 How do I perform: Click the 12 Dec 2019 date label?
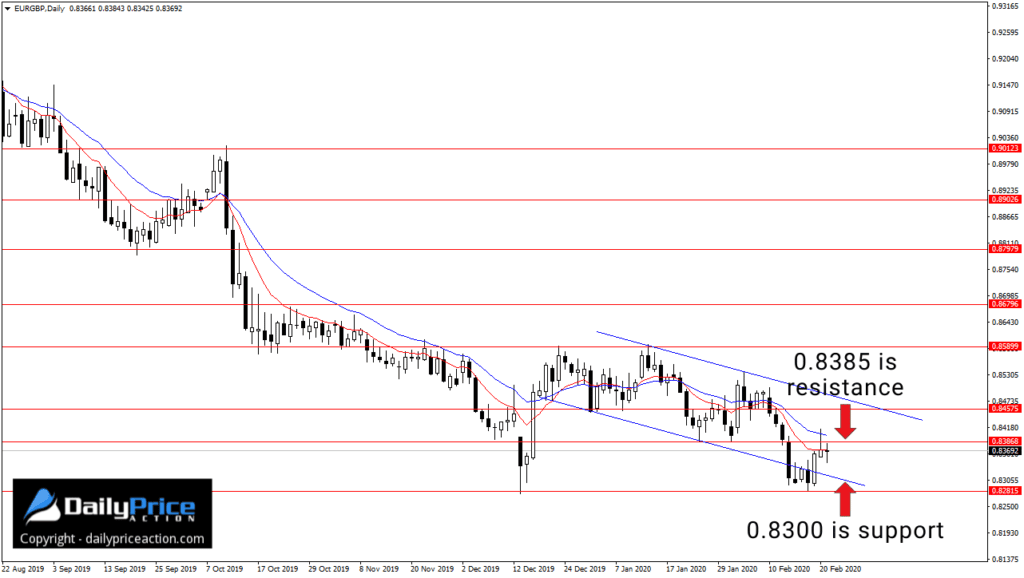click(x=534, y=569)
